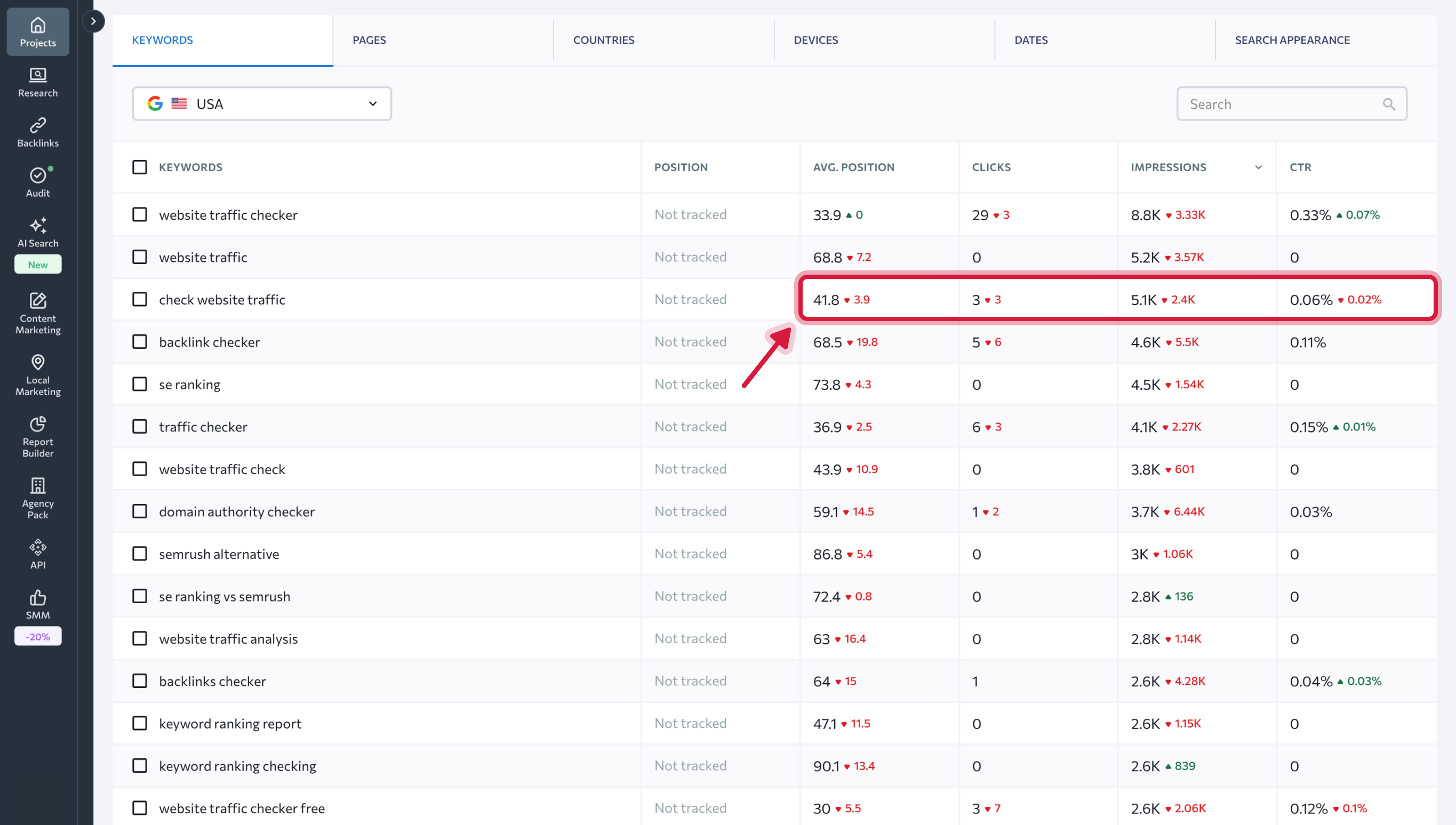Switch to the Countries tab
This screenshot has height=825, width=1456.
pos(603,39)
